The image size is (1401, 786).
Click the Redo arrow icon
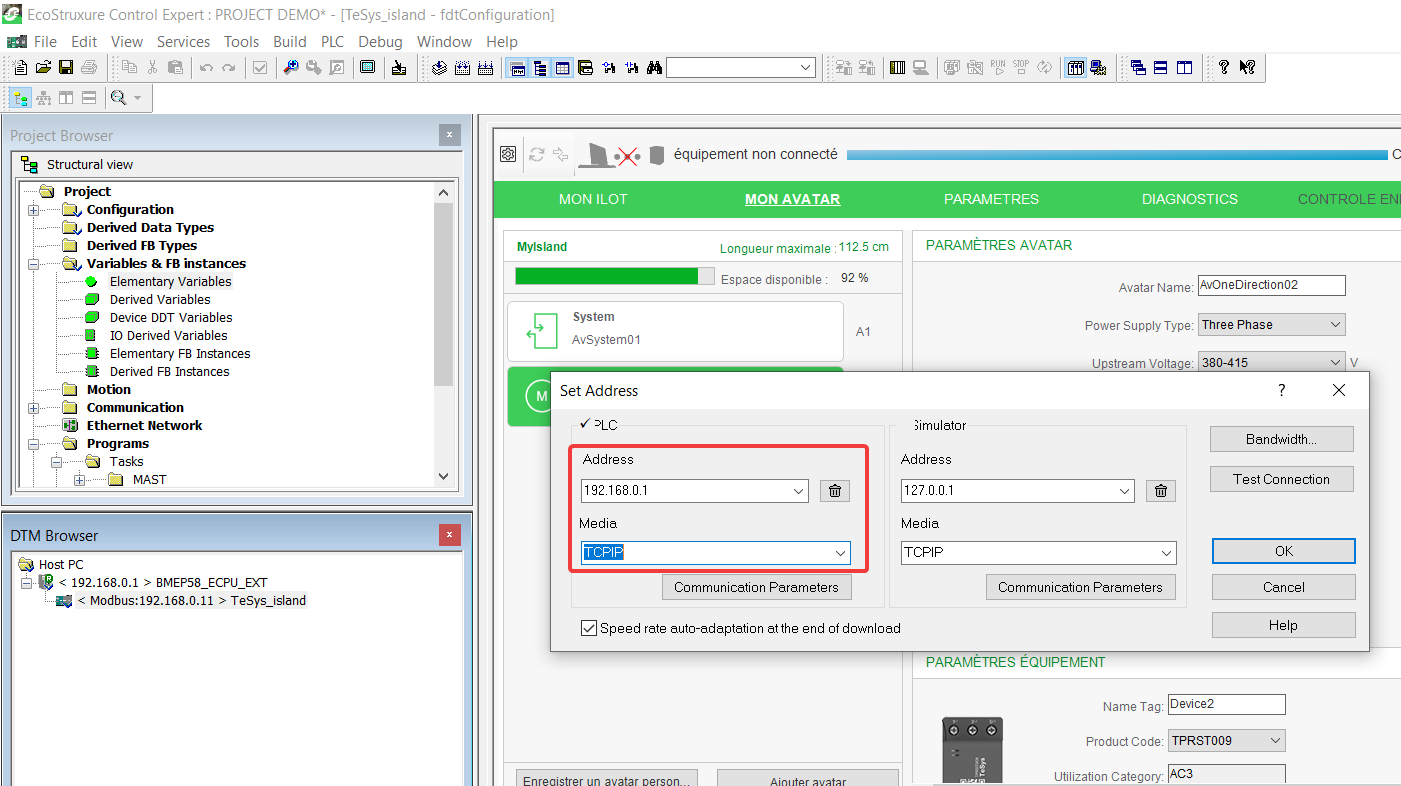229,68
